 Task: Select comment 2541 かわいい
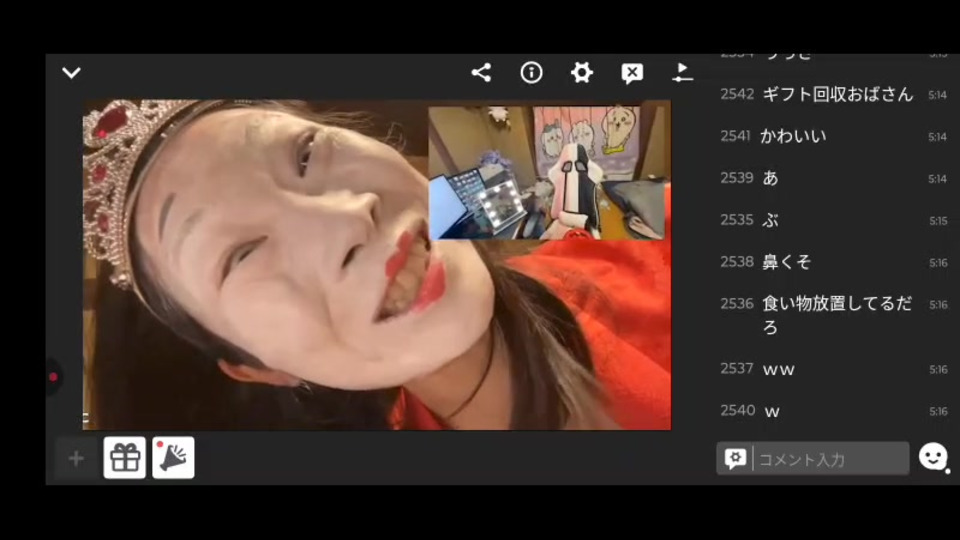coord(834,136)
